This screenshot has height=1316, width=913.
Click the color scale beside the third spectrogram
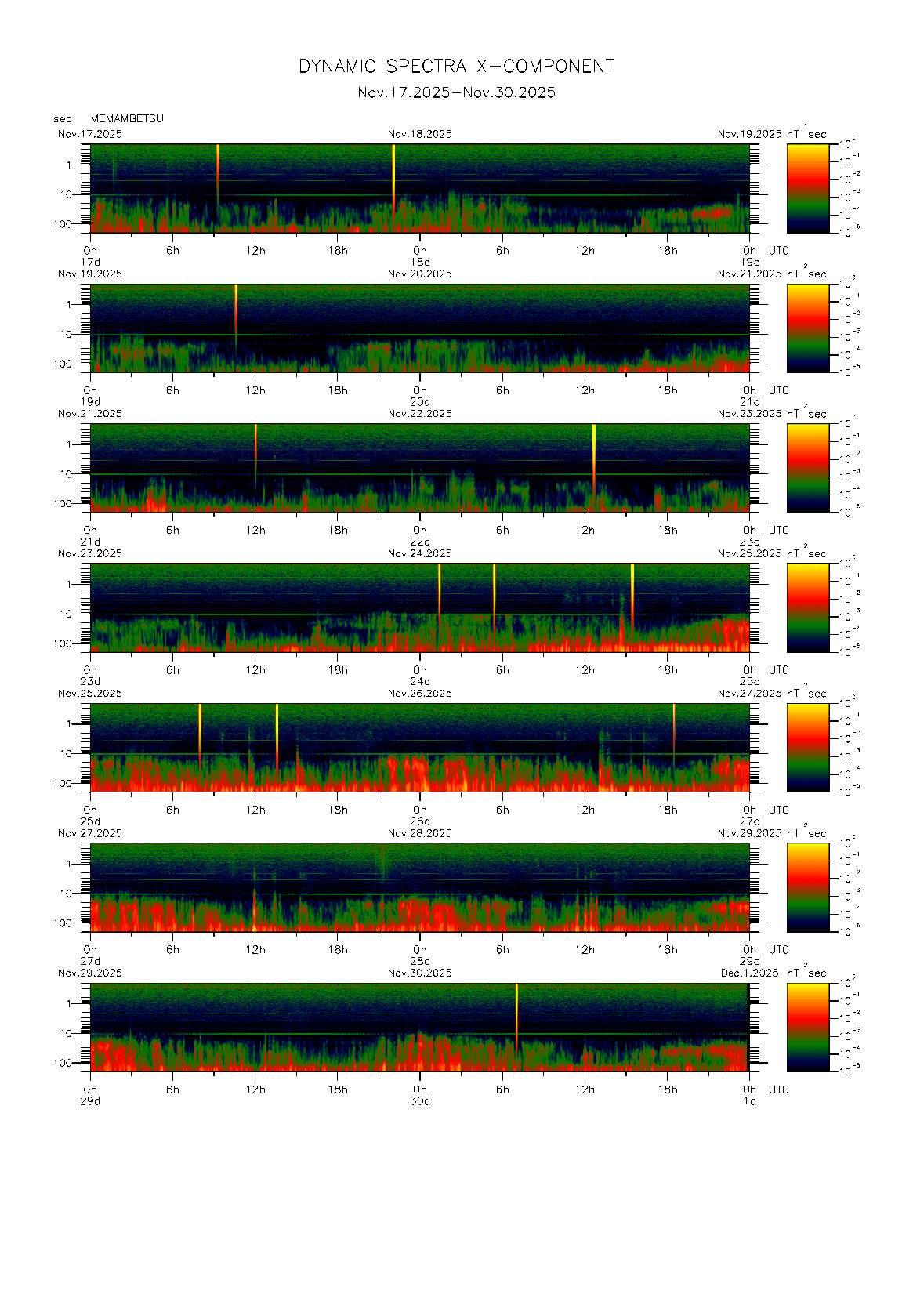point(807,467)
